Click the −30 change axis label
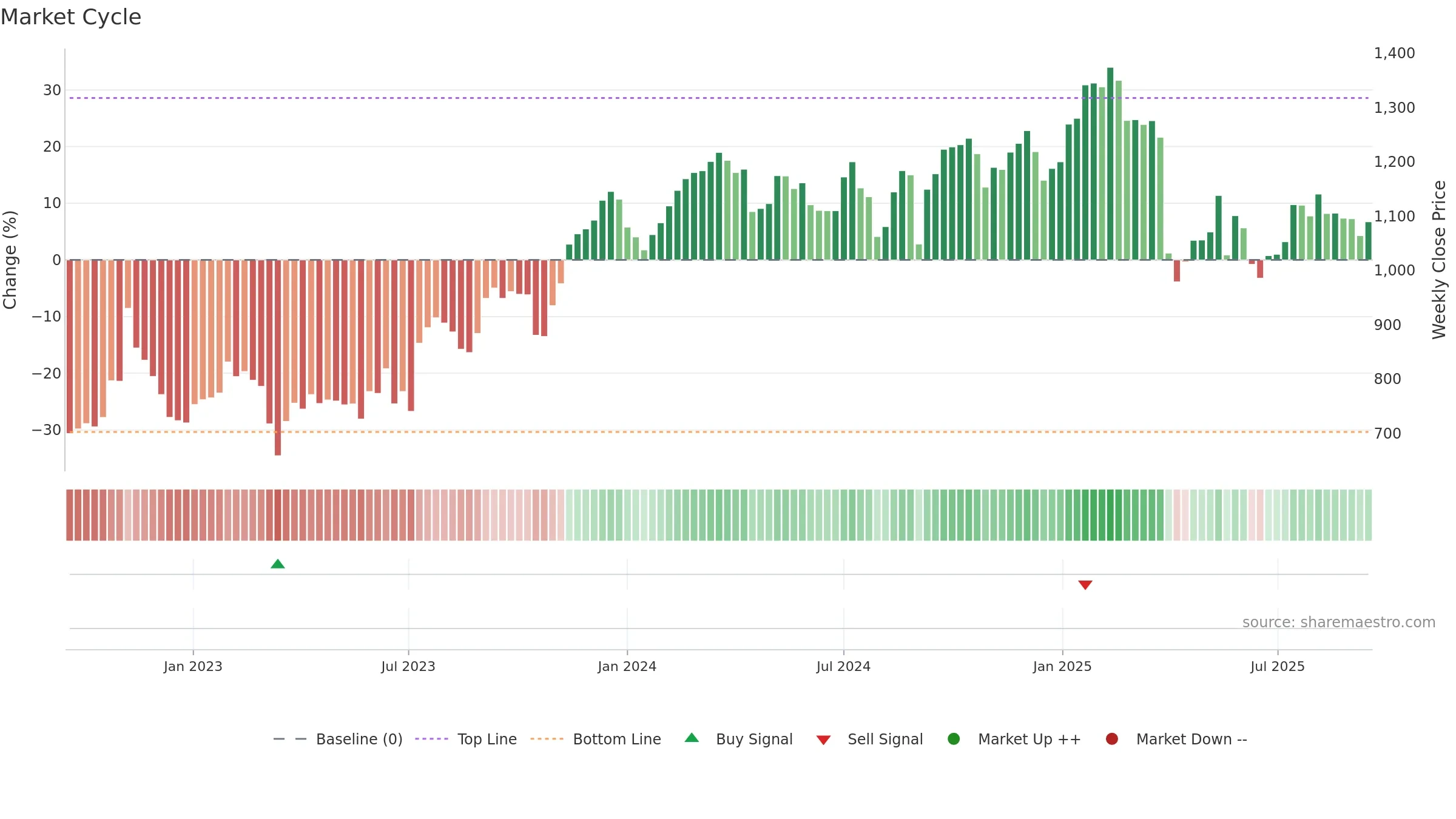Screen dimensions: 1456x819 click(47, 430)
